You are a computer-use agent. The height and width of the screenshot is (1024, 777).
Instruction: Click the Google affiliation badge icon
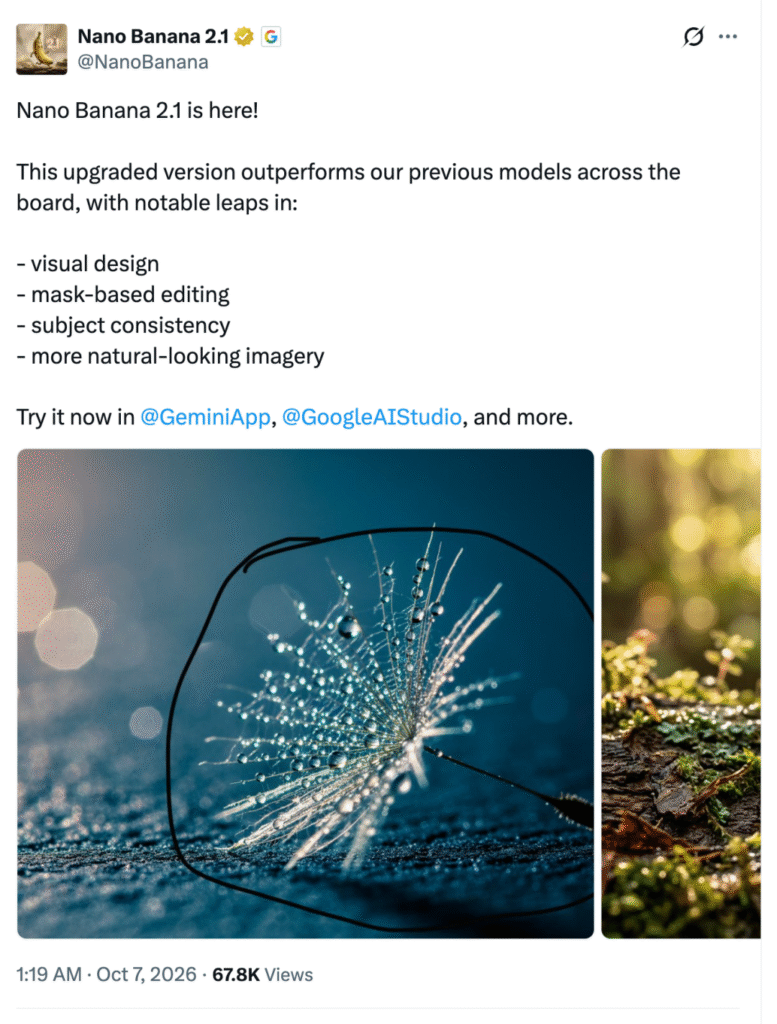click(x=271, y=37)
